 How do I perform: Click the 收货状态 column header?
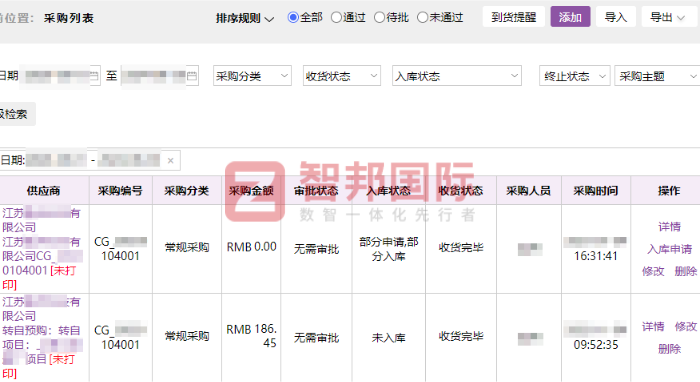(x=461, y=191)
